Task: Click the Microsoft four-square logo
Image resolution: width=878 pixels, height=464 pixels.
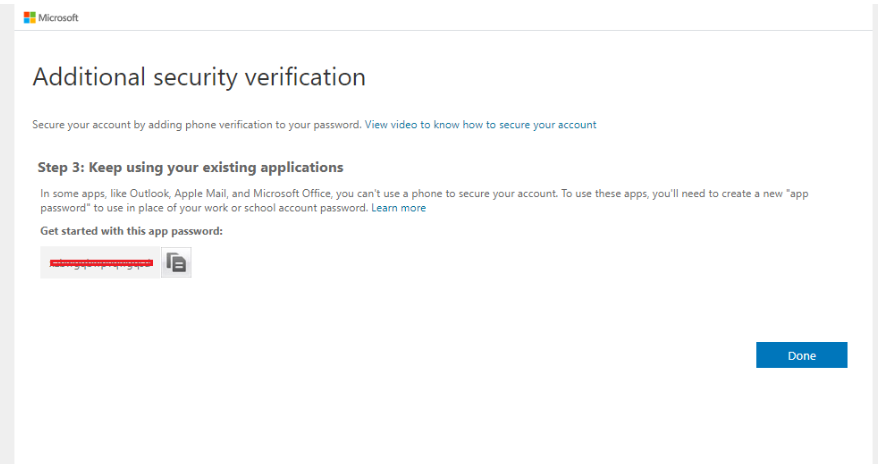Action: (29, 17)
